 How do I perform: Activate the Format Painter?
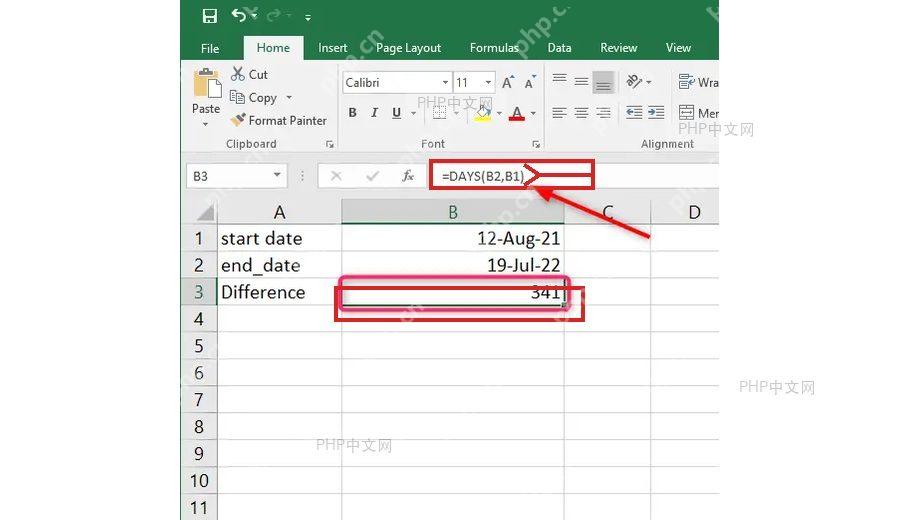coord(278,121)
